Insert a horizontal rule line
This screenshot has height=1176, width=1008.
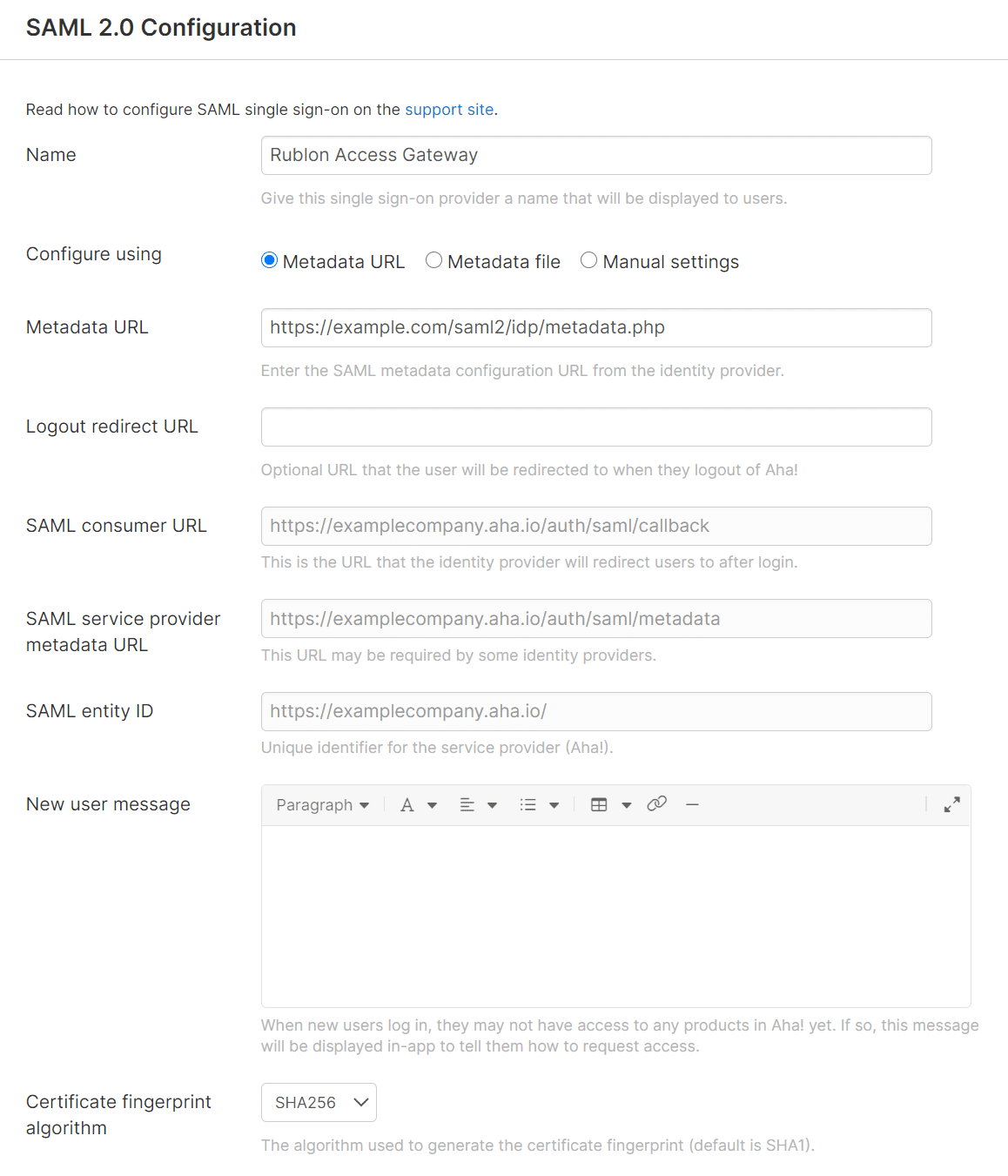click(692, 805)
